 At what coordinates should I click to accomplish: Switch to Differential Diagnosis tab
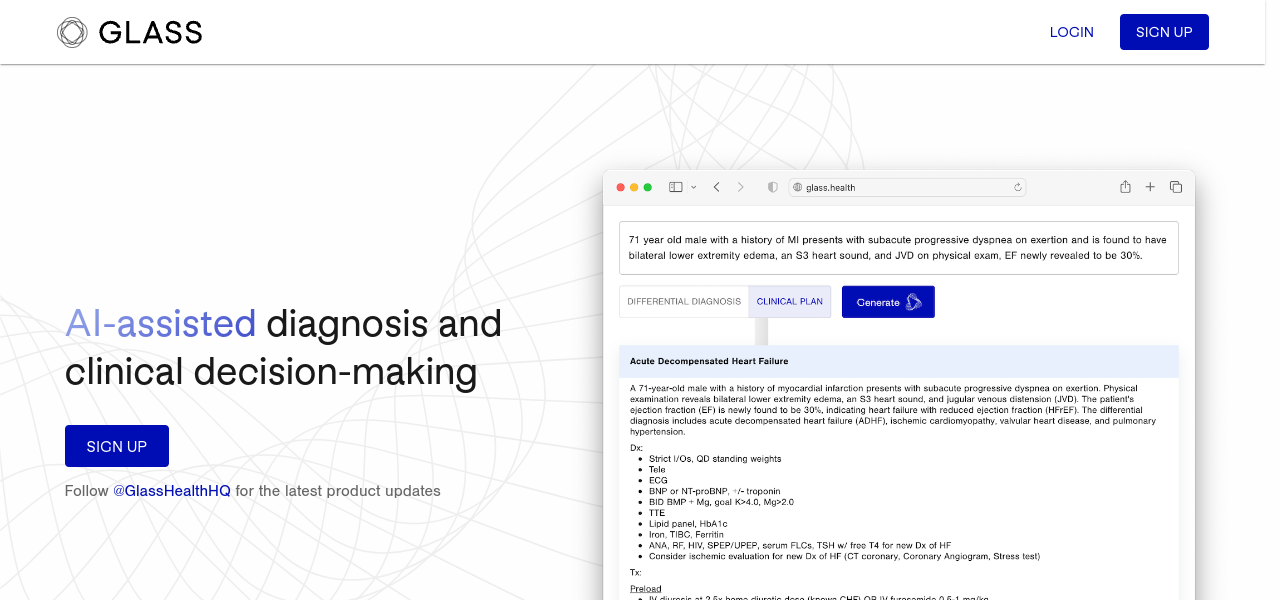684,301
